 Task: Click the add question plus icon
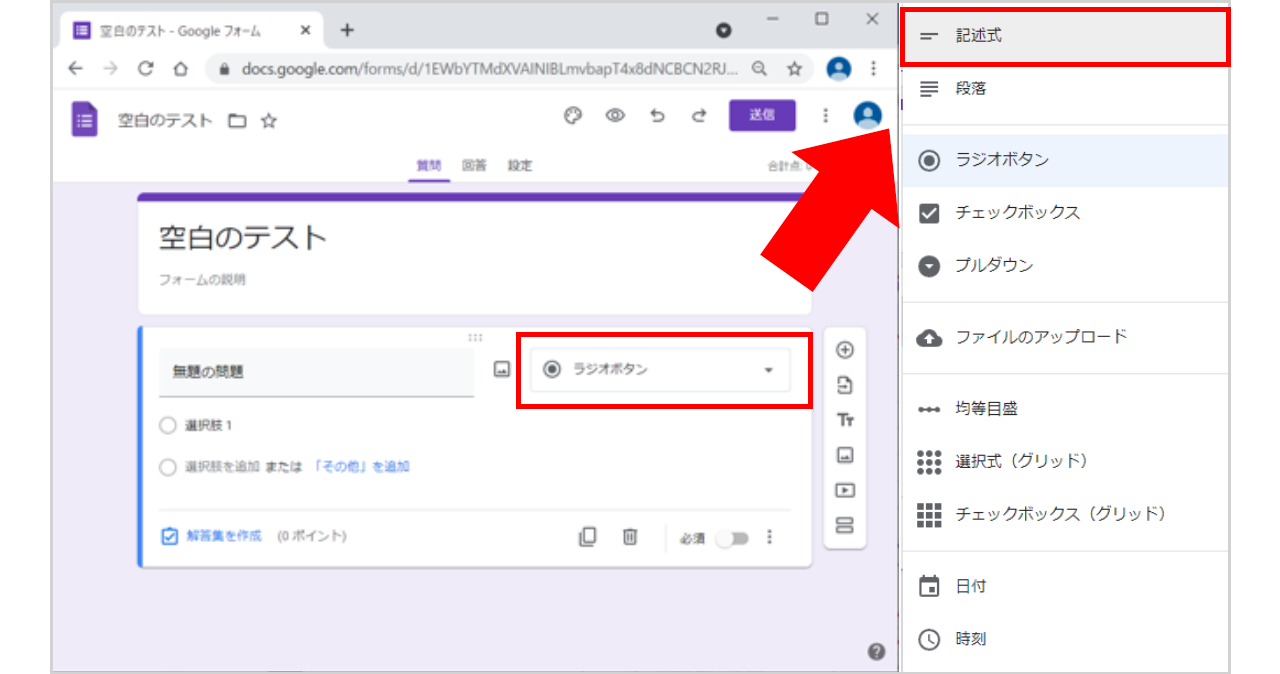845,350
